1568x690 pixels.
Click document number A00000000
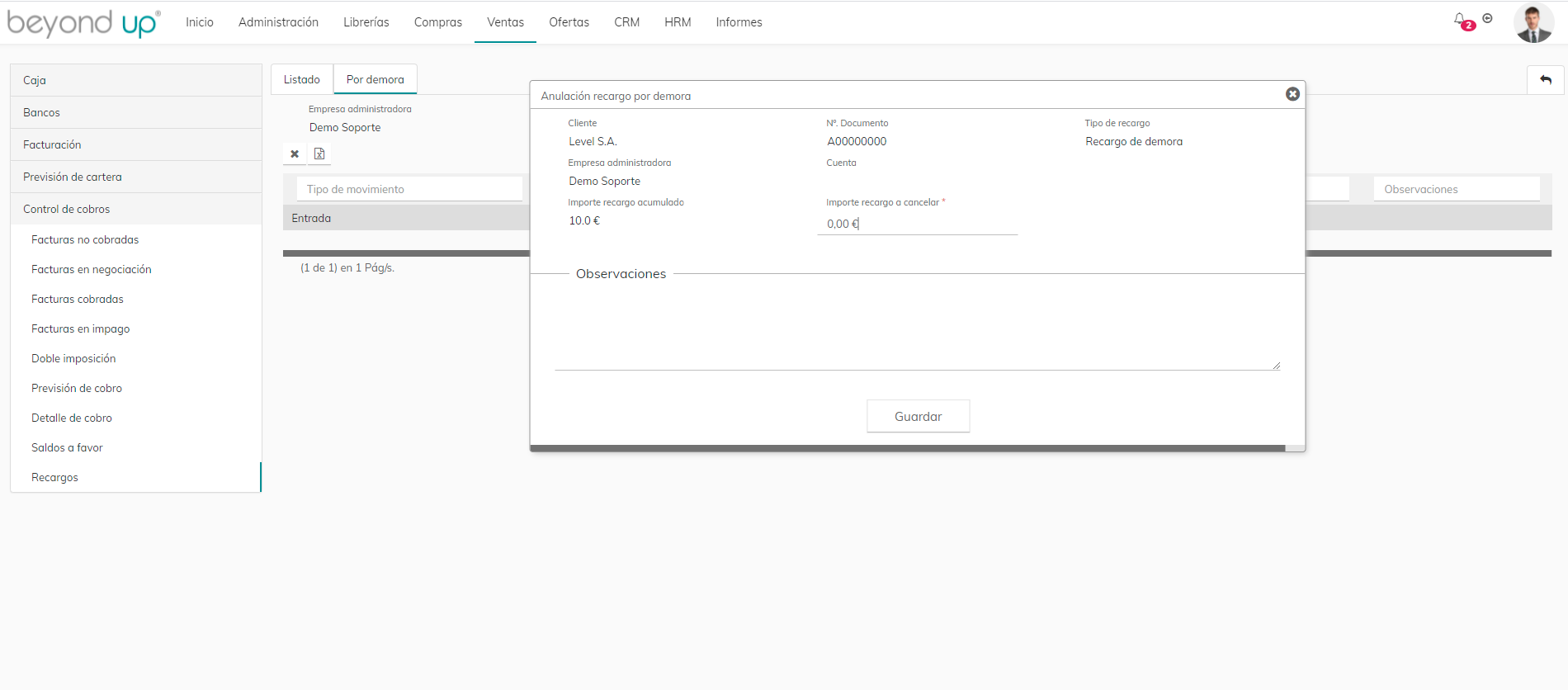click(x=857, y=141)
